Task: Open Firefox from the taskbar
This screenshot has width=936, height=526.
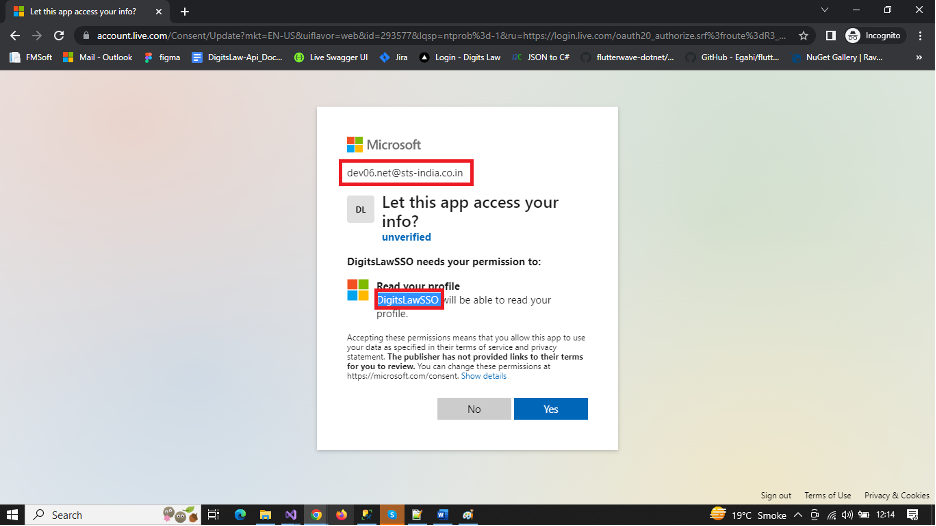Action: click(342, 515)
